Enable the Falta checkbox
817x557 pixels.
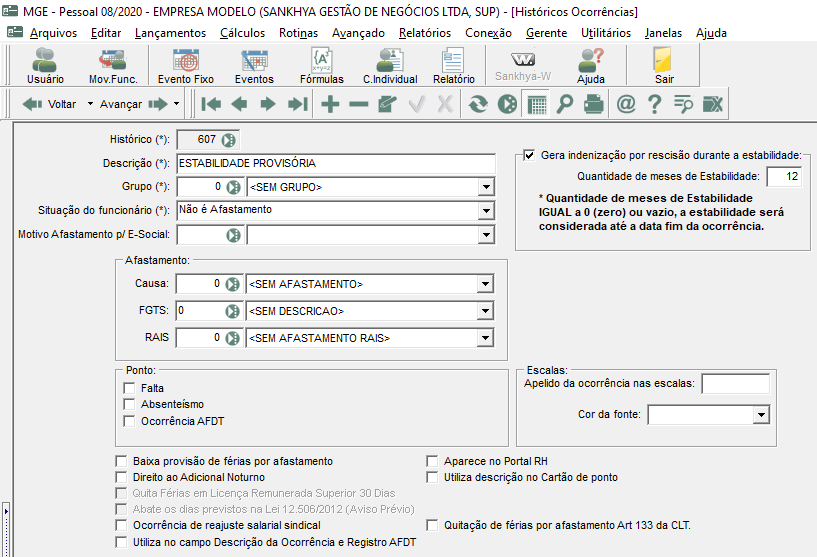tap(129, 388)
